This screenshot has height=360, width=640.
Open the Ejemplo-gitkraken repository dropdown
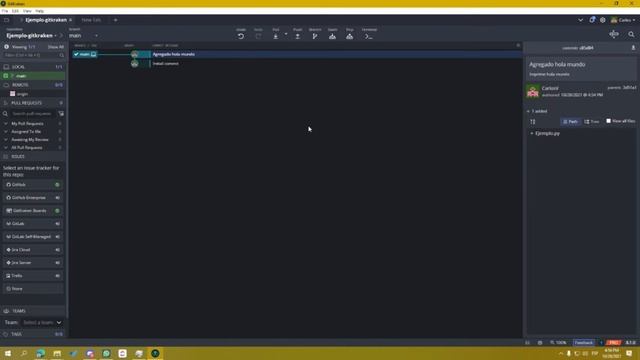pyautogui.click(x=32, y=36)
